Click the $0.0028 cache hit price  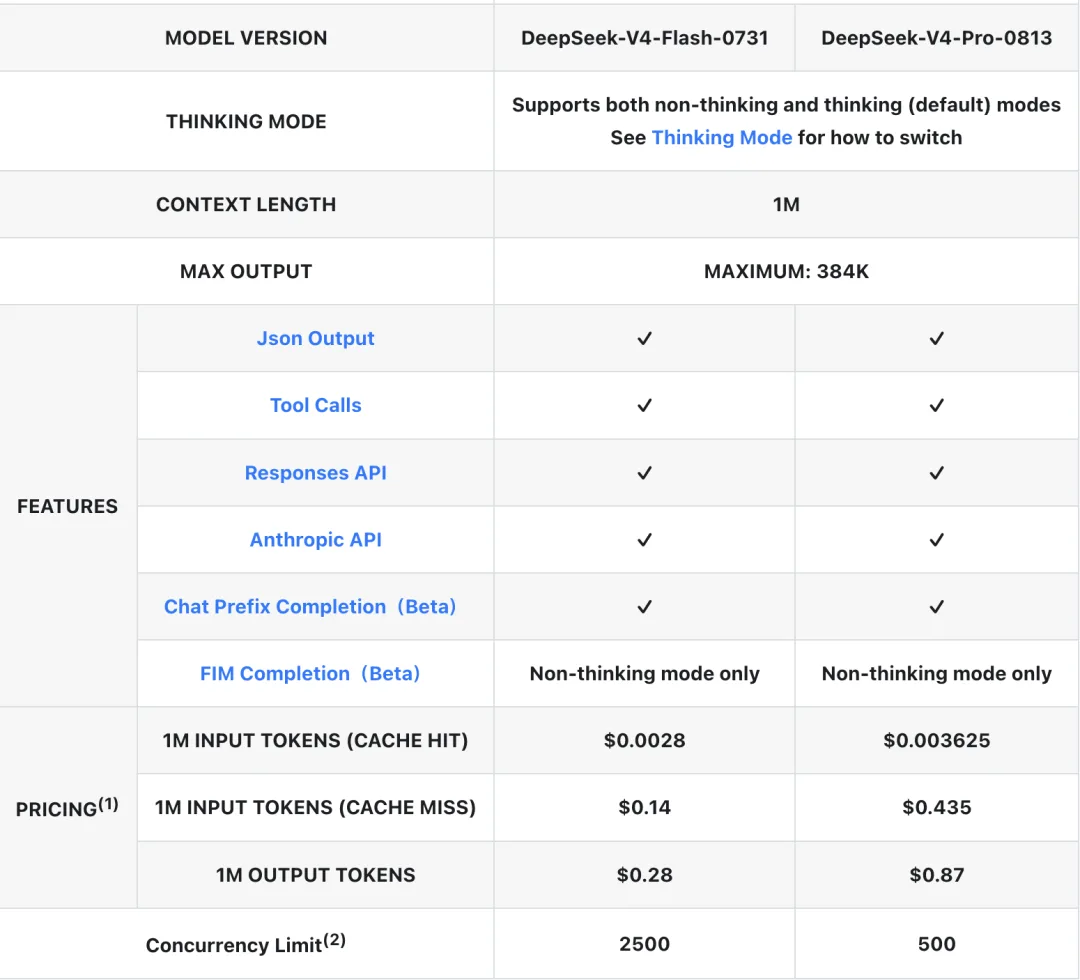coord(644,740)
